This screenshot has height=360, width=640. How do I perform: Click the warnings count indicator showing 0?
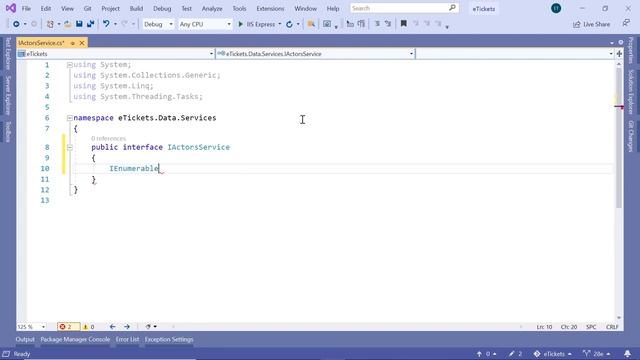point(89,327)
